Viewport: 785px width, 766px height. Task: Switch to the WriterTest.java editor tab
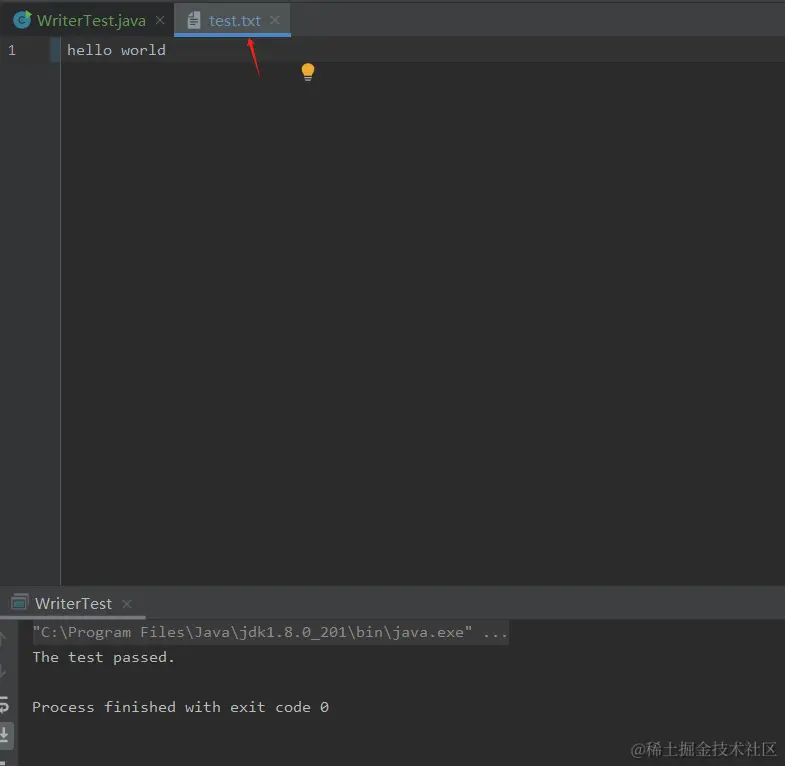point(91,21)
